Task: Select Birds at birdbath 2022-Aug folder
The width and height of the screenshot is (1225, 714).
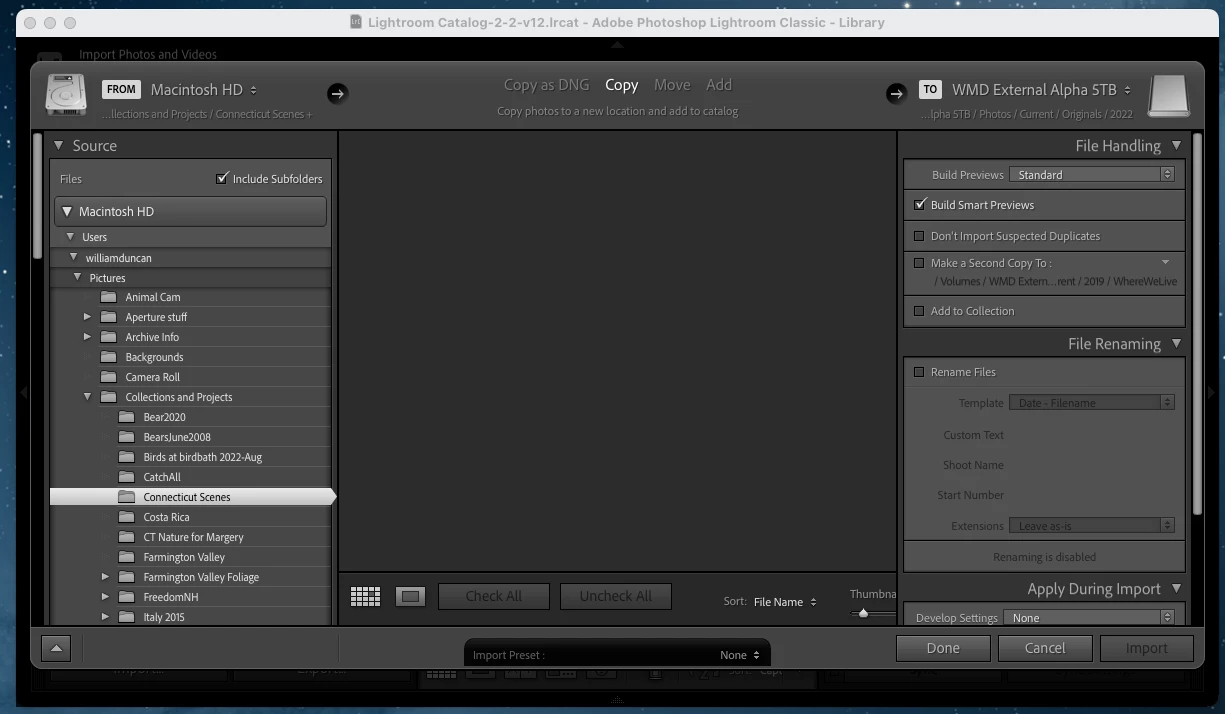Action: click(202, 457)
